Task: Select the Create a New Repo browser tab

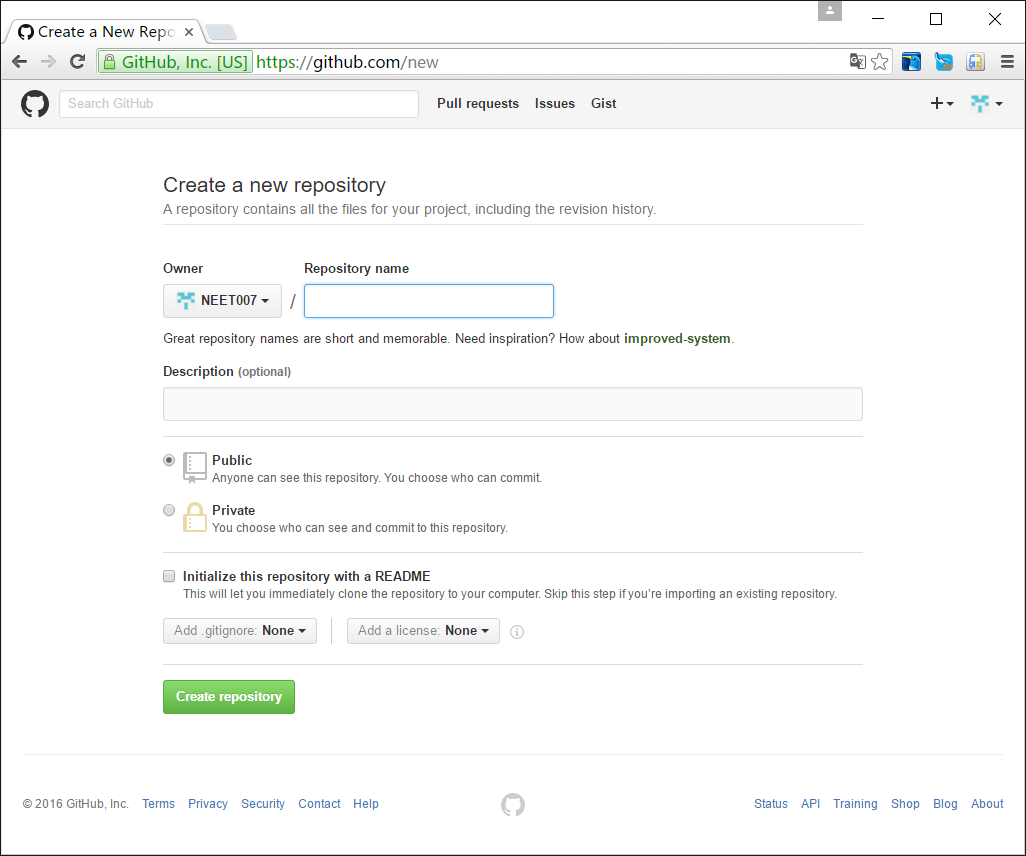Action: [x=105, y=32]
